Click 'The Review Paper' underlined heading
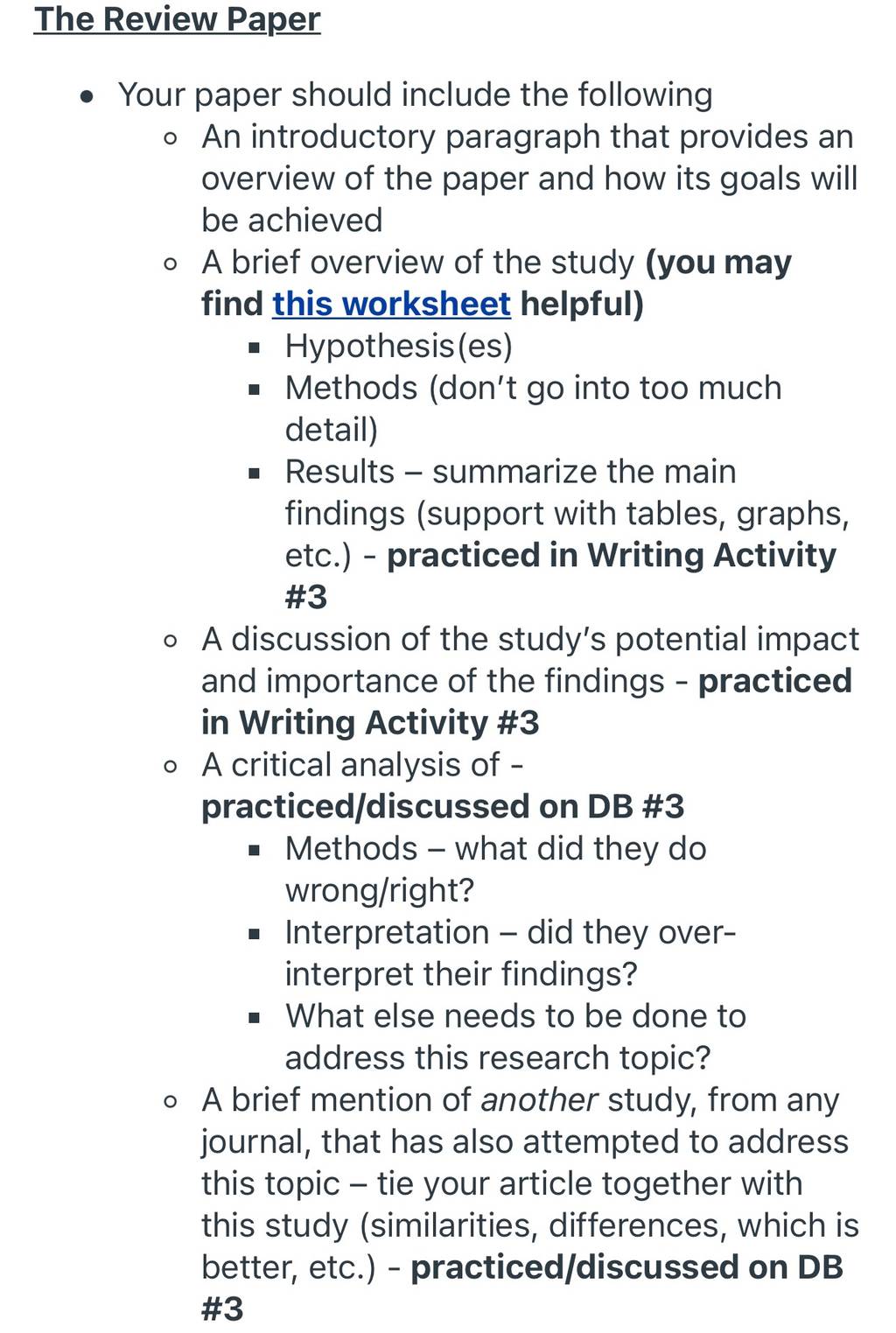 pyautogui.click(x=177, y=18)
